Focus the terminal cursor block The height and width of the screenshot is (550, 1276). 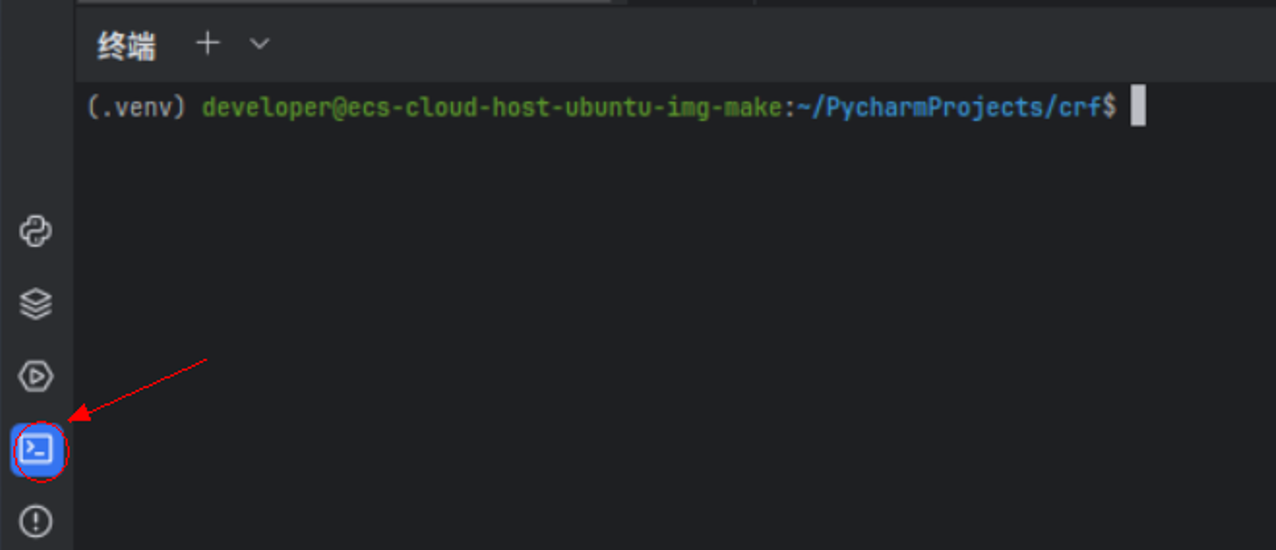pyautogui.click(x=1137, y=106)
